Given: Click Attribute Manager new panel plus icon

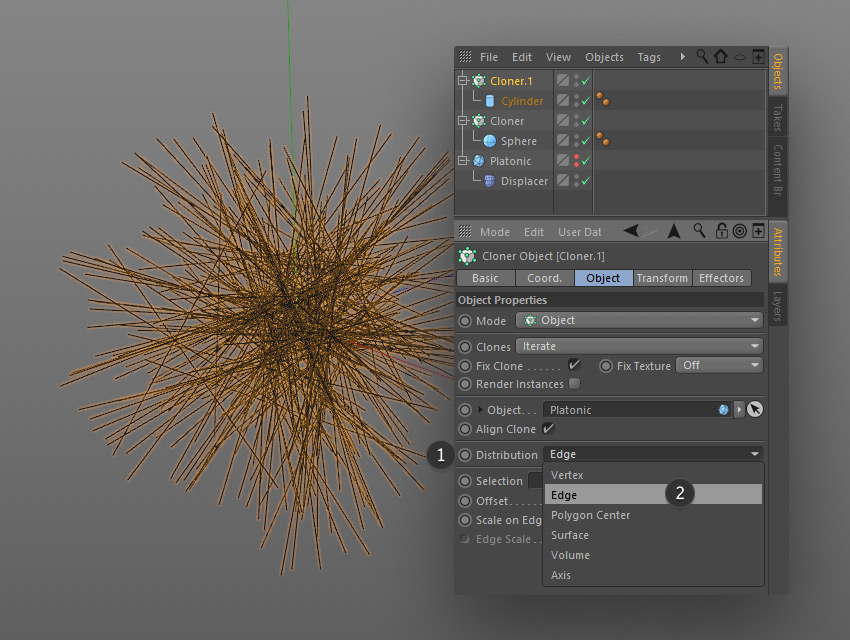Looking at the screenshot, I should click(x=758, y=231).
